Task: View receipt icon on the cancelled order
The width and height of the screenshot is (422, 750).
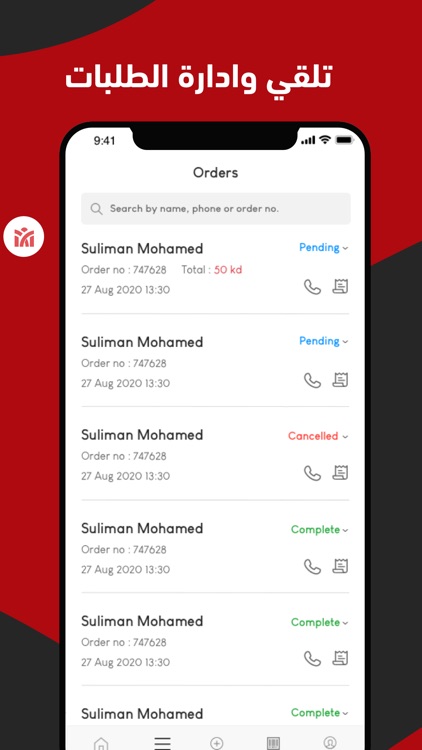Action: click(340, 473)
